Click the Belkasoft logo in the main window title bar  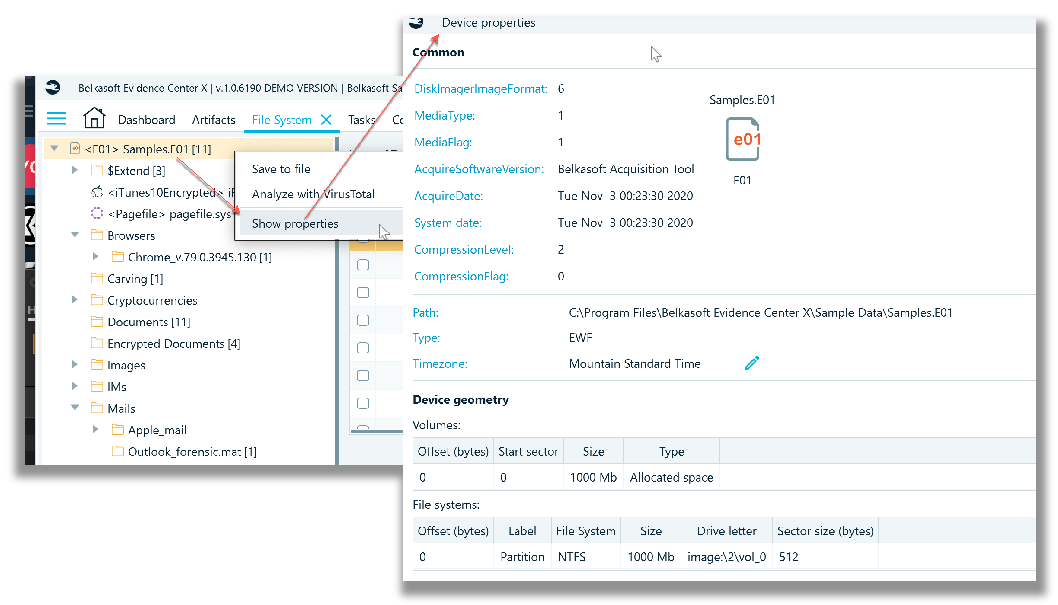tap(53, 88)
